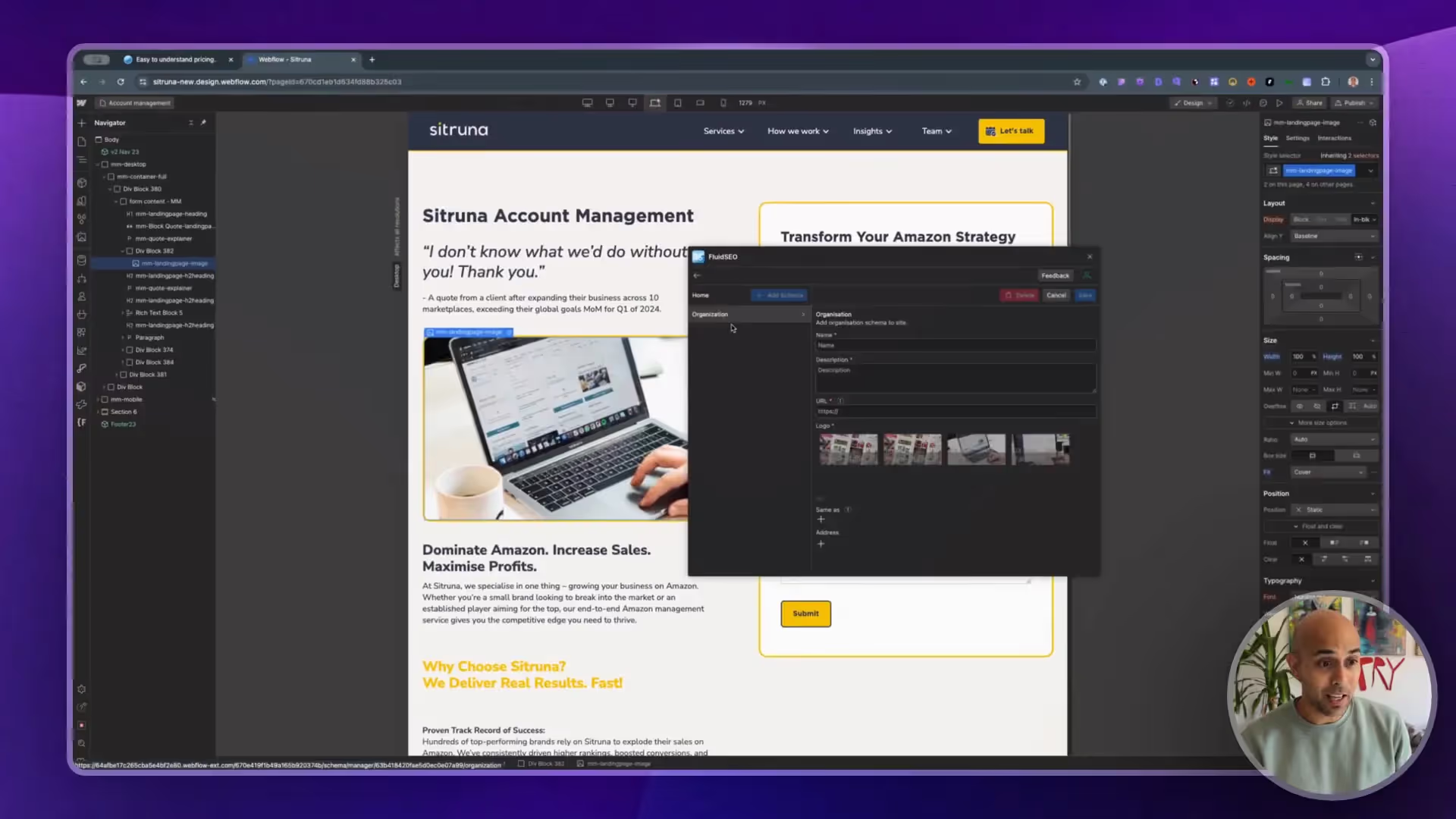The image size is (1456, 819).
Task: Open the Insights nav menu
Action: (872, 131)
